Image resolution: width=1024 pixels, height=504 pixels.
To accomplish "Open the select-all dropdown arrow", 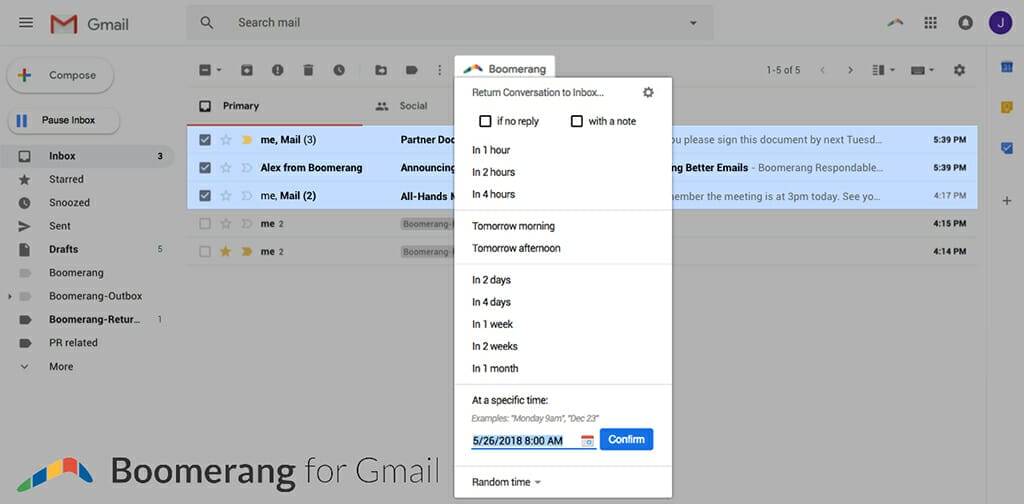I will pos(219,70).
